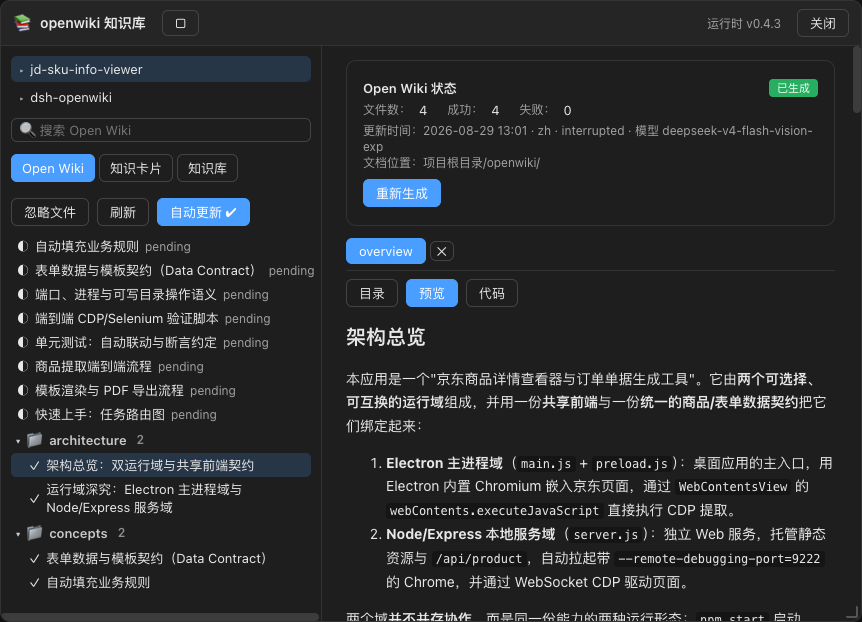
Task: Click --remote-debugging-port=9222 code text
Action: pyautogui.click(x=719, y=559)
